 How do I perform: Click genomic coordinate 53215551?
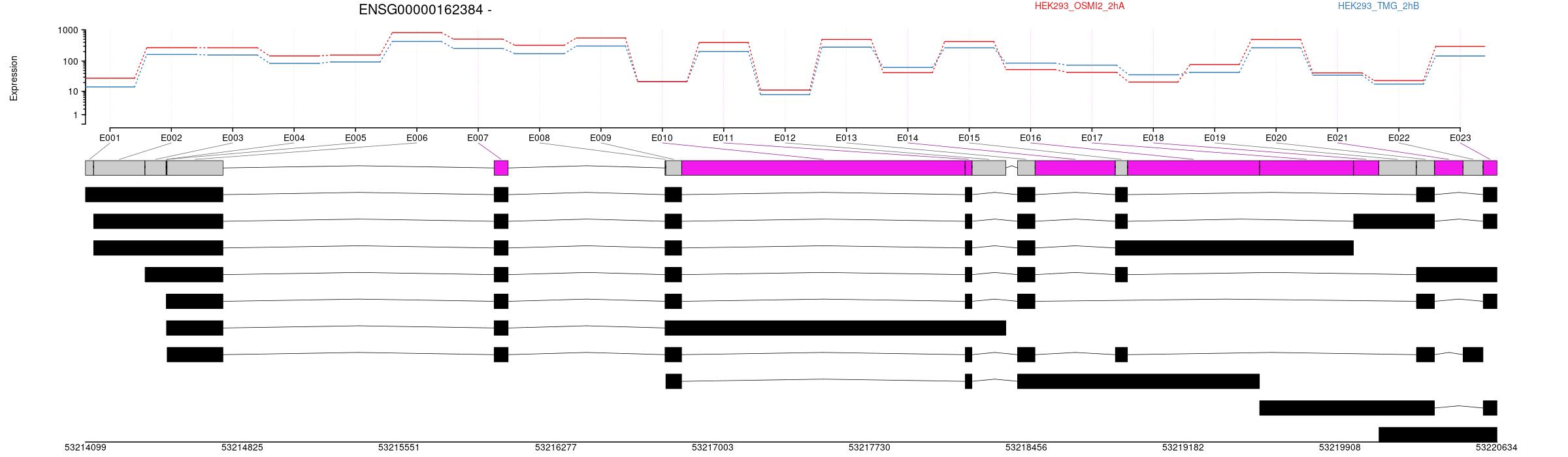coord(399,447)
